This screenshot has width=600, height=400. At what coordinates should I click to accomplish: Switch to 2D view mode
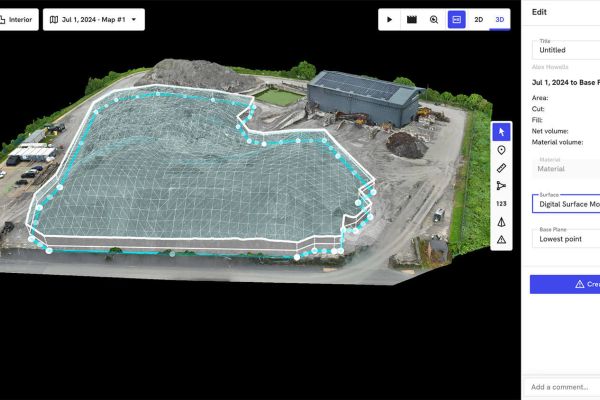click(x=478, y=19)
